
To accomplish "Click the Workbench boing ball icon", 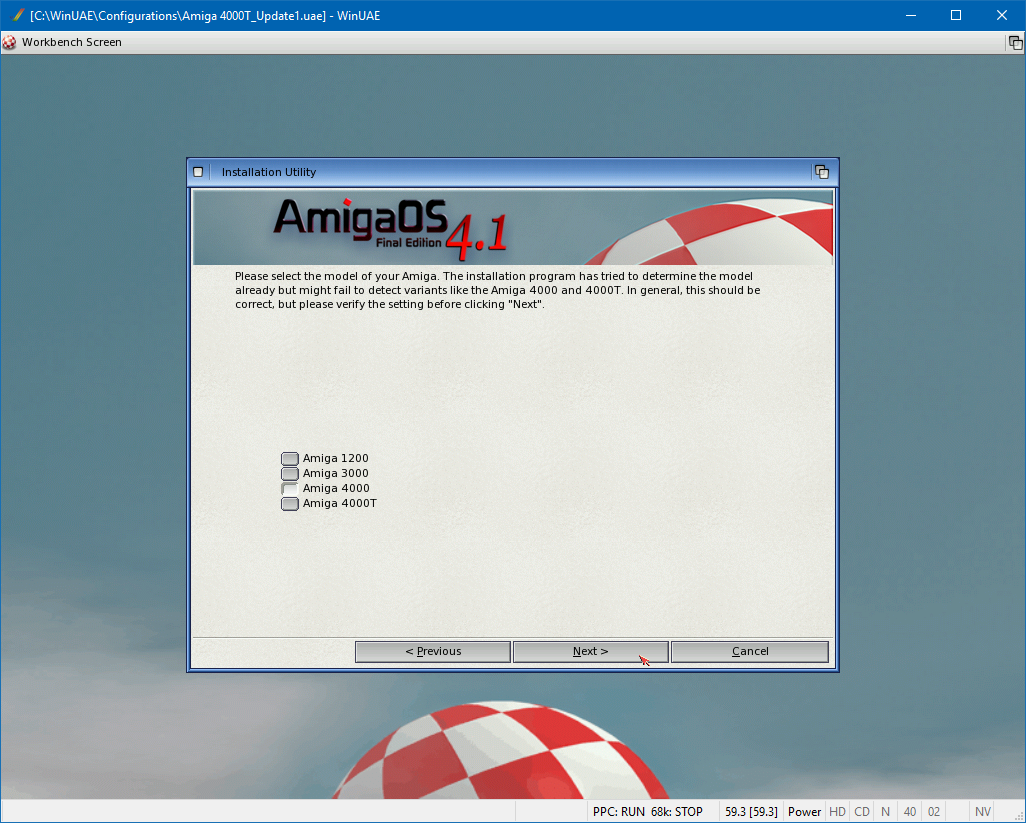I will tap(10, 43).
